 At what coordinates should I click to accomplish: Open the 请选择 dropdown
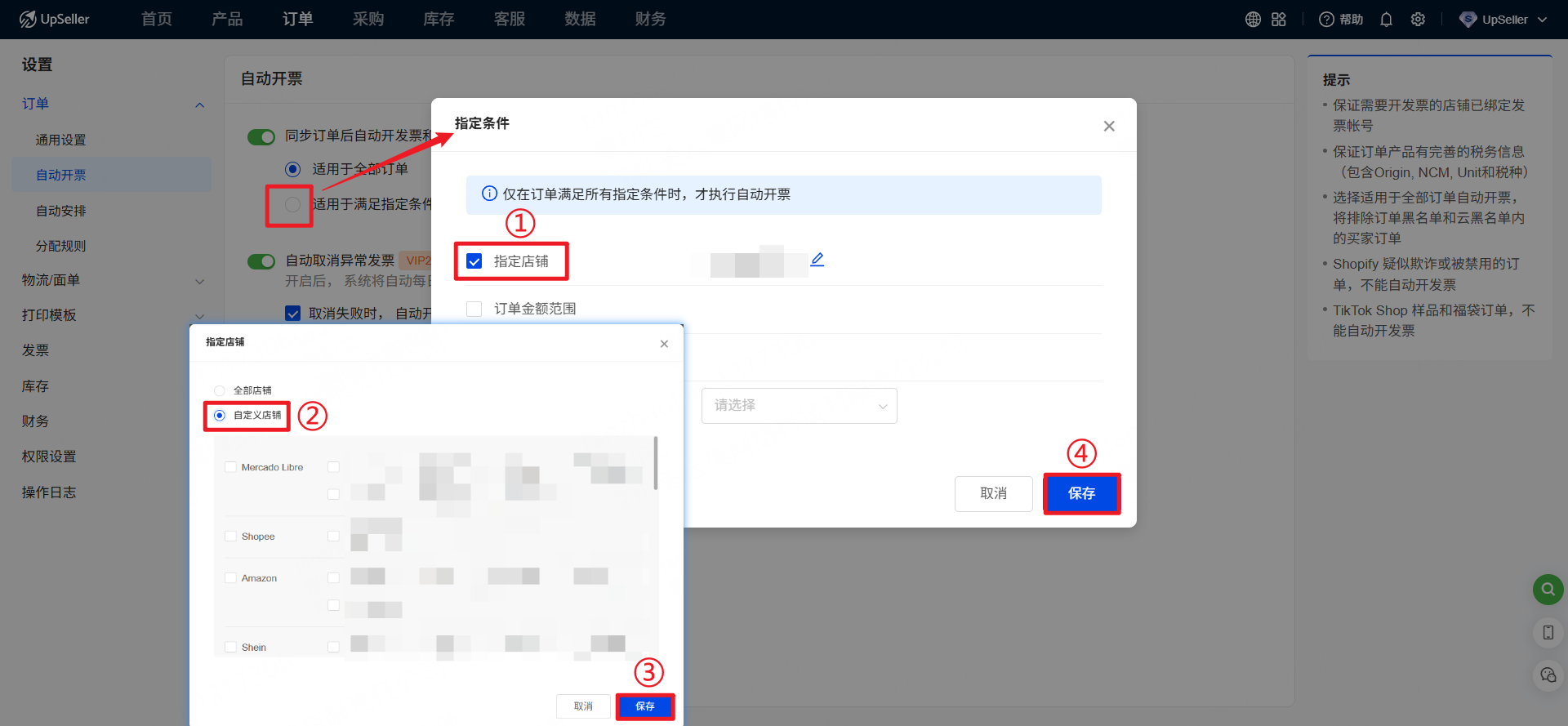coord(799,406)
